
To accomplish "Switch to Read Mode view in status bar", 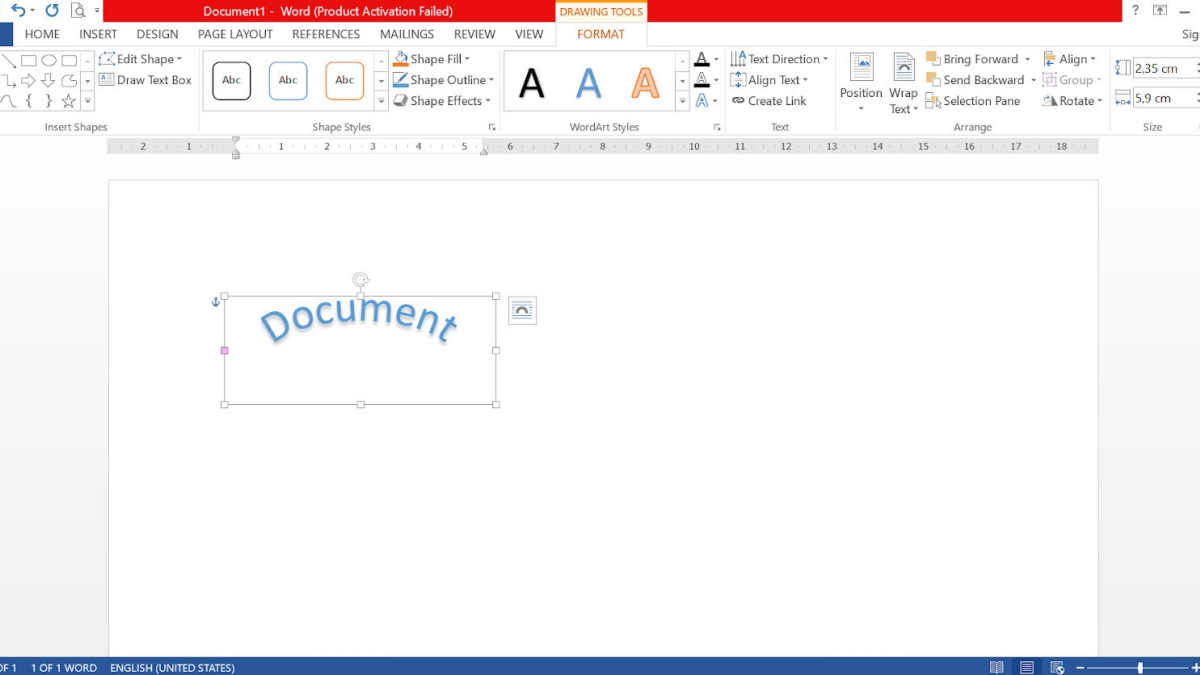I will 997,667.
